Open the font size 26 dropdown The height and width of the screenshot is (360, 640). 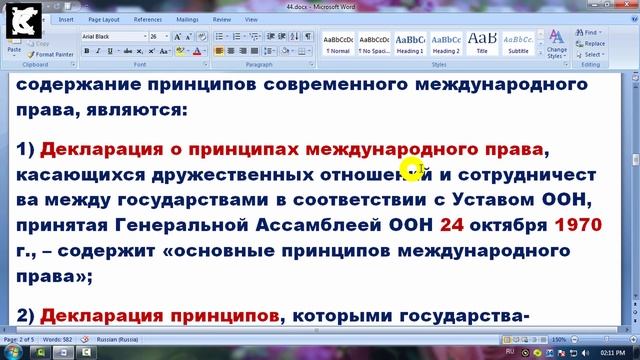coord(167,37)
